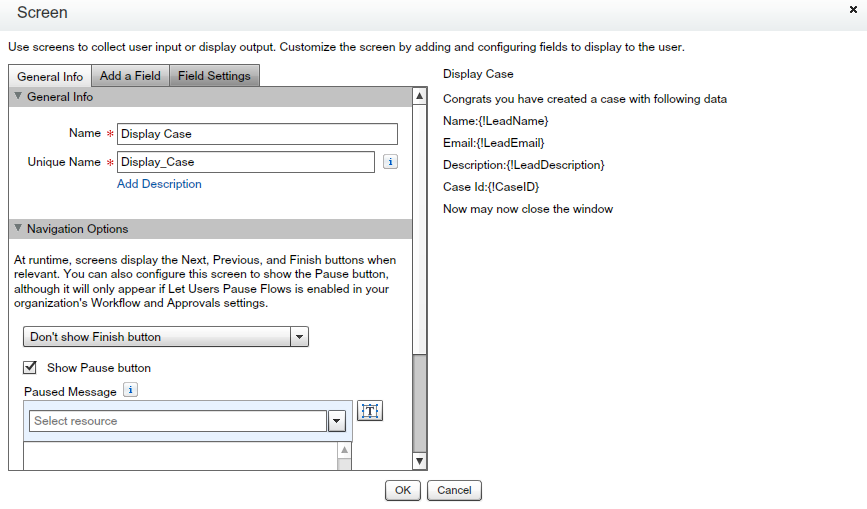Image resolution: width=867 pixels, height=509 pixels.
Task: Focus the Unique Name input field
Action: tap(245, 162)
